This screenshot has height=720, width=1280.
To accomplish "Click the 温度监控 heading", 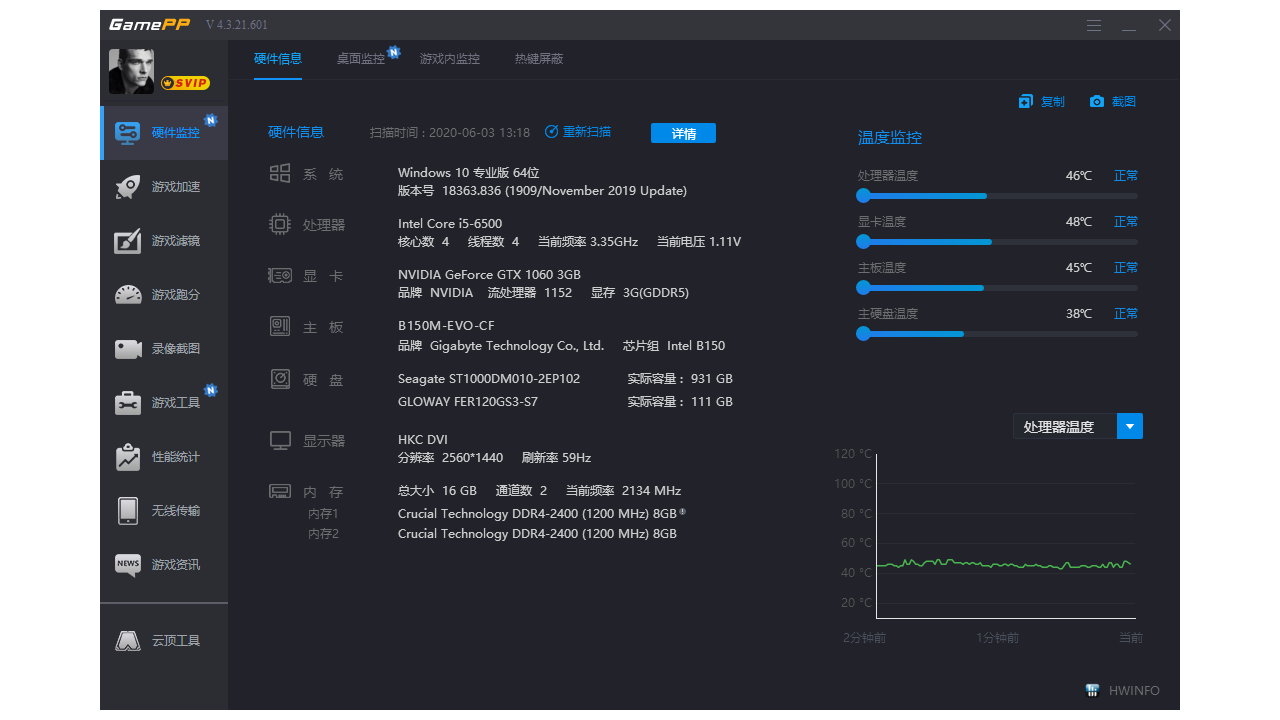I will tap(890, 138).
